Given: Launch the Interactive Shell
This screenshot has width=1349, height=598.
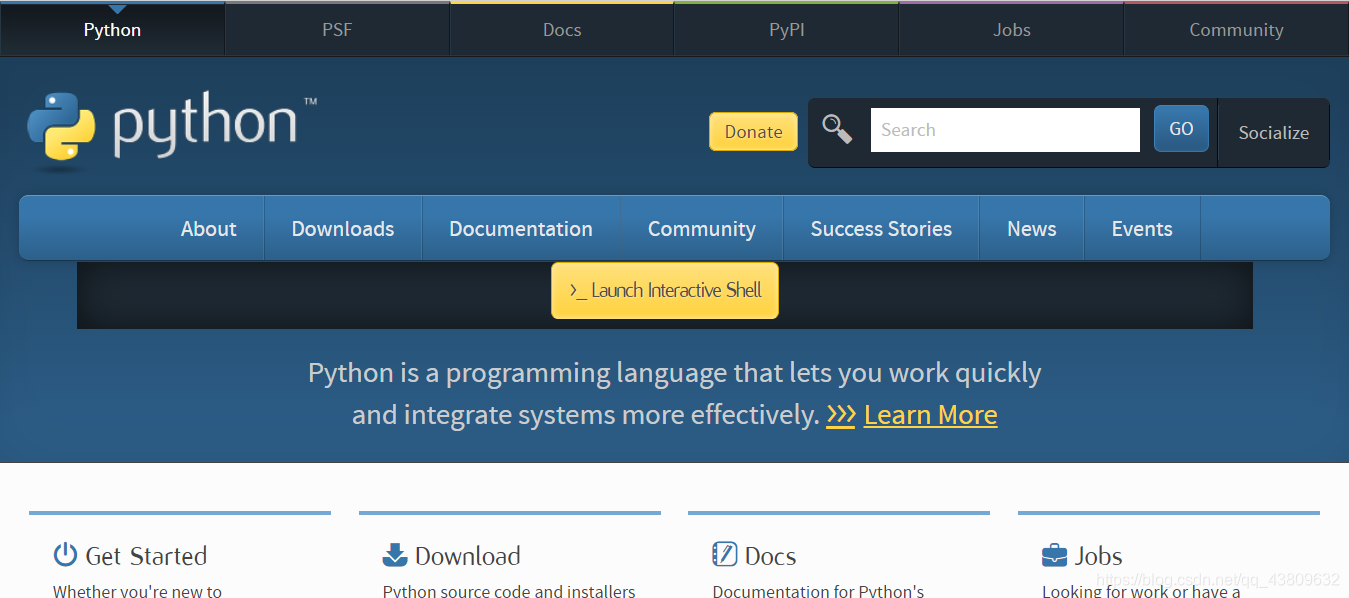Looking at the screenshot, I should point(665,291).
